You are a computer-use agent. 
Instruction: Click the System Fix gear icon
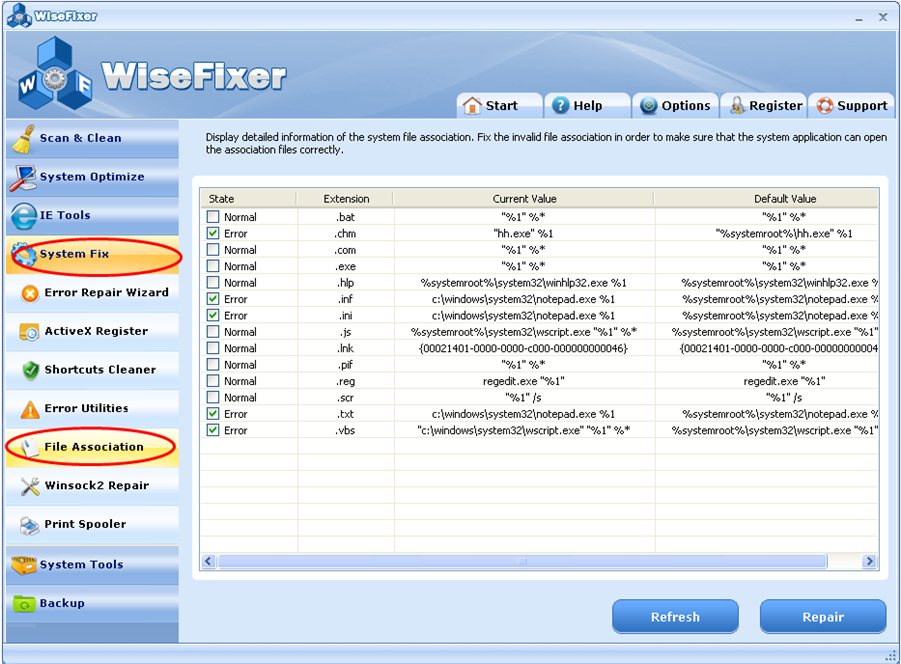(x=25, y=254)
